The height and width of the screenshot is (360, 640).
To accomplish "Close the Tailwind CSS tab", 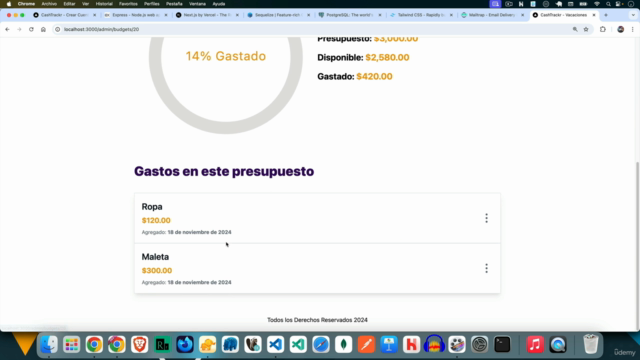I will pyautogui.click(x=451, y=15).
